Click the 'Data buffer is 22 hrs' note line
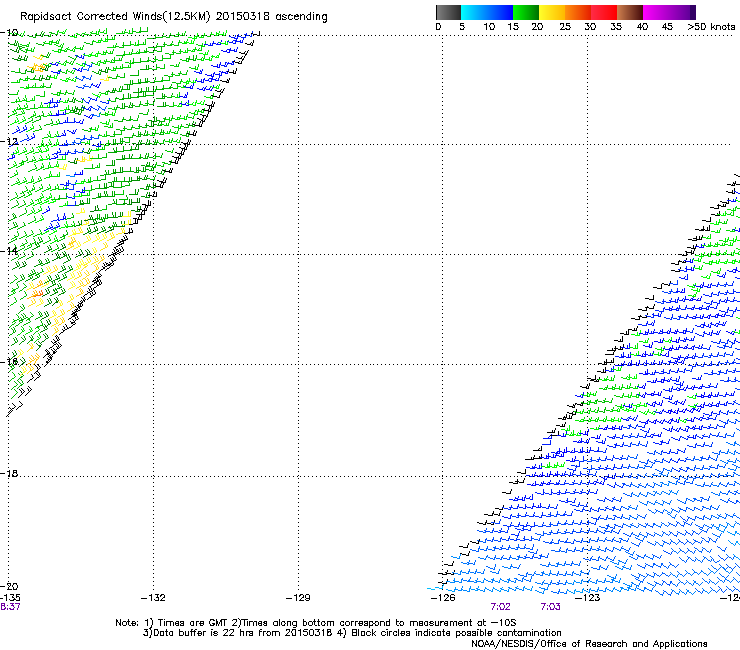This screenshot has width=740, height=650. click(x=352, y=633)
